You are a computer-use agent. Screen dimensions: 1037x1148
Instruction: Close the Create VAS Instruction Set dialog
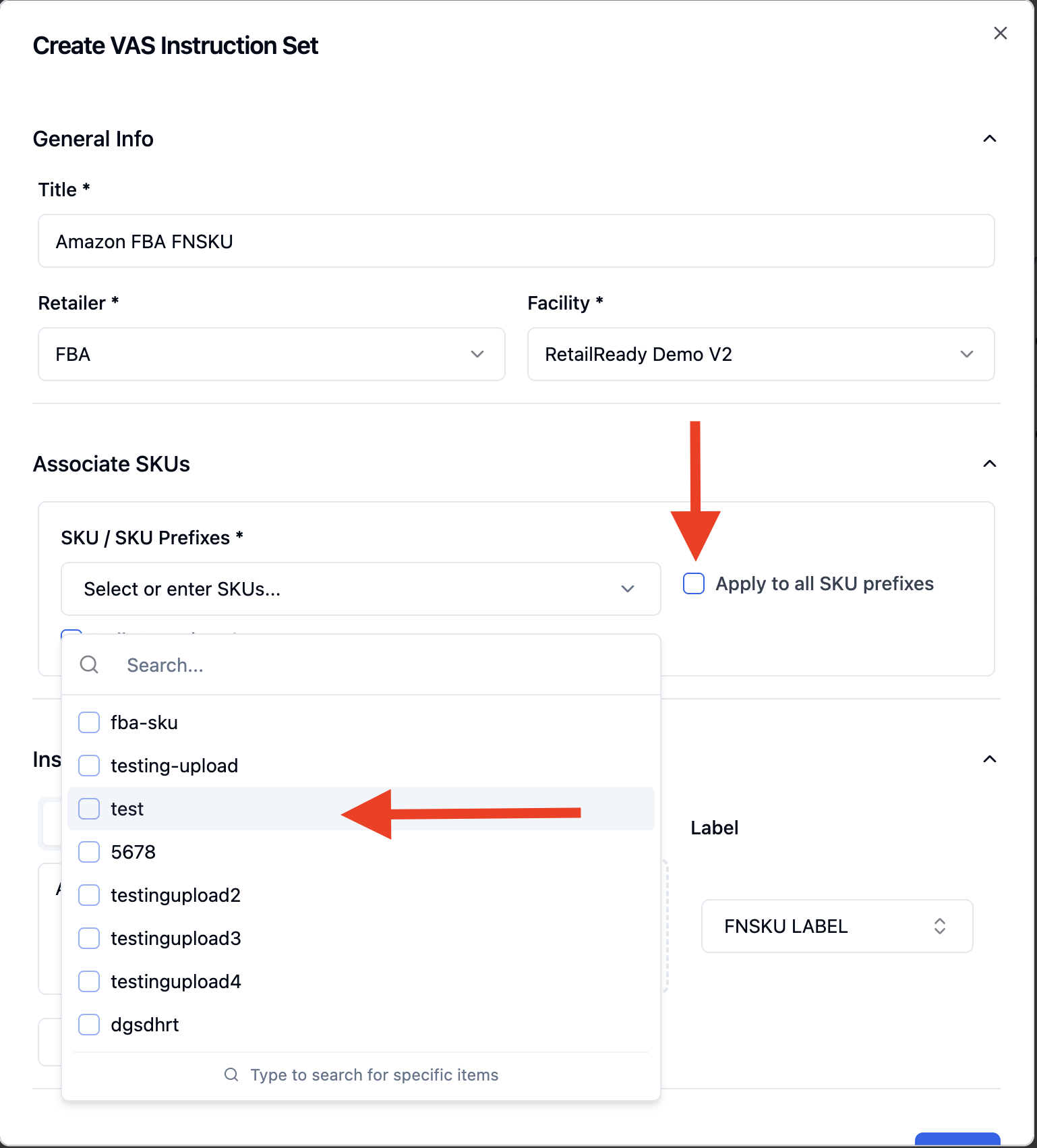1001,33
